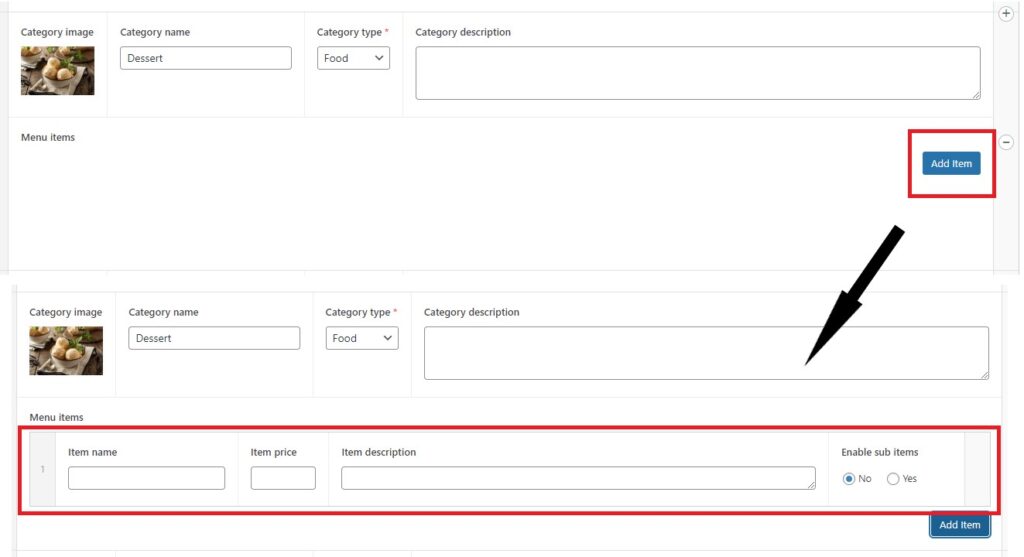Image resolution: width=1024 pixels, height=557 pixels.
Task: Click the dessert category image in the upper panel
Action: coord(58,71)
